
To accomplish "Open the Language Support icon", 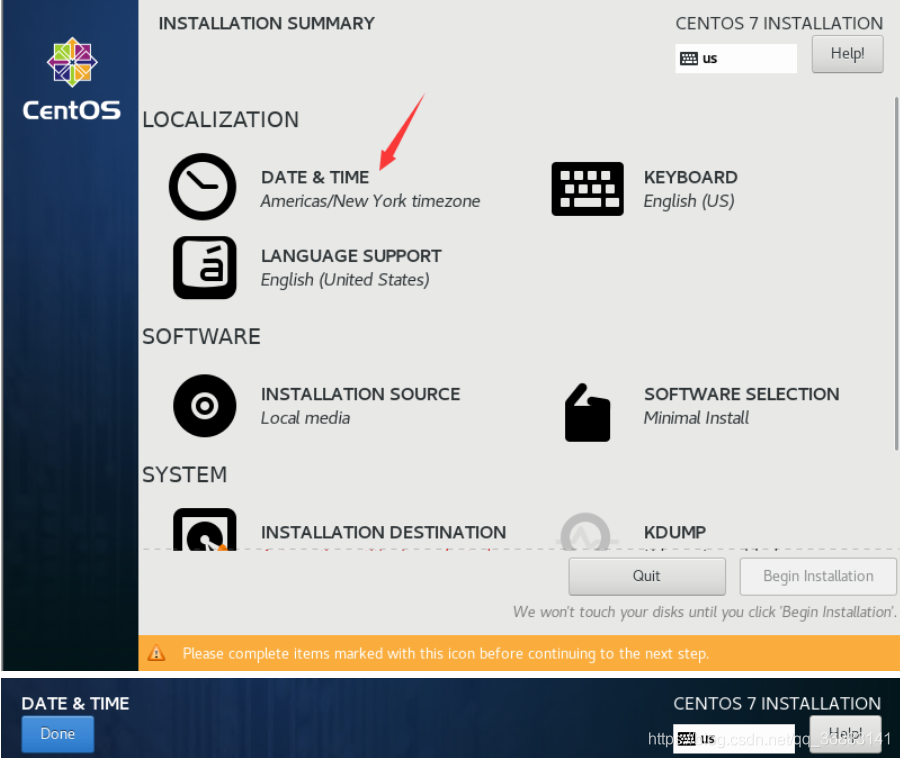I will (205, 267).
